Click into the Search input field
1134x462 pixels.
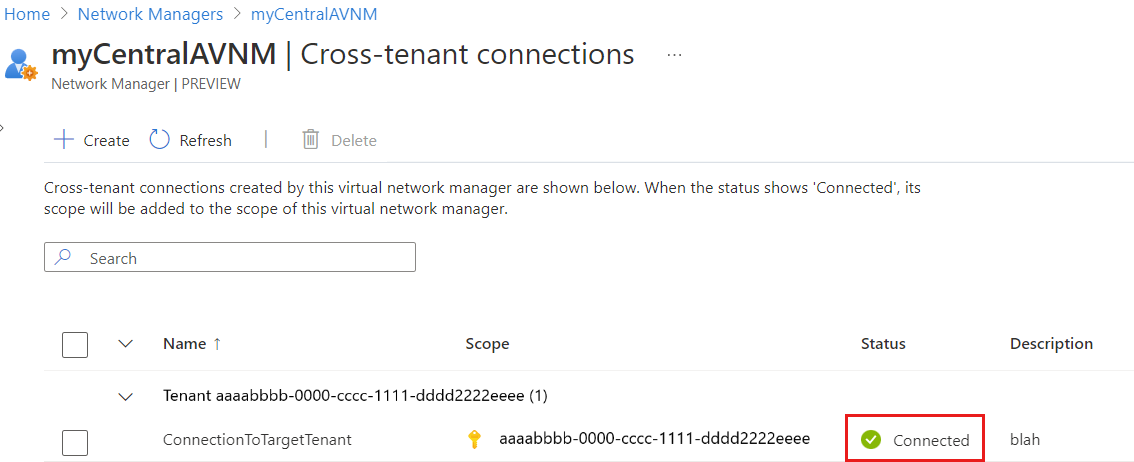240,258
